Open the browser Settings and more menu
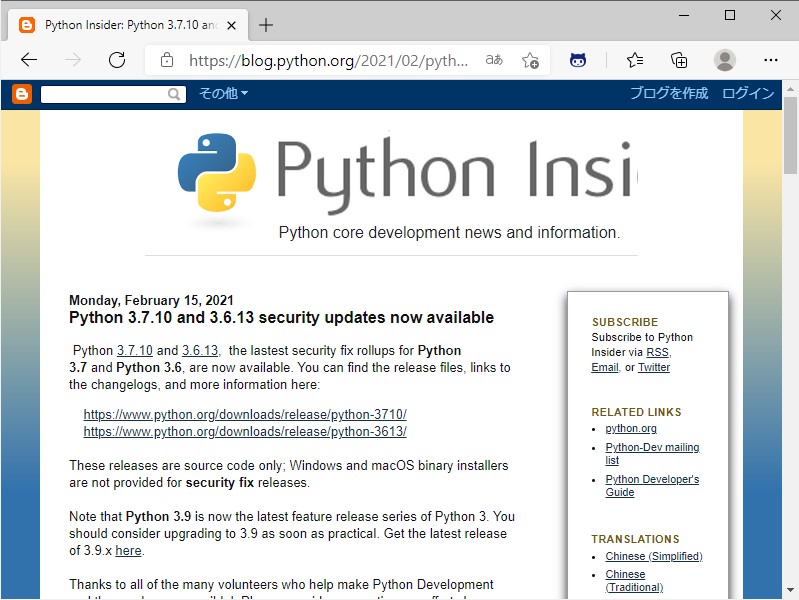This screenshot has width=799, height=600. tap(770, 60)
